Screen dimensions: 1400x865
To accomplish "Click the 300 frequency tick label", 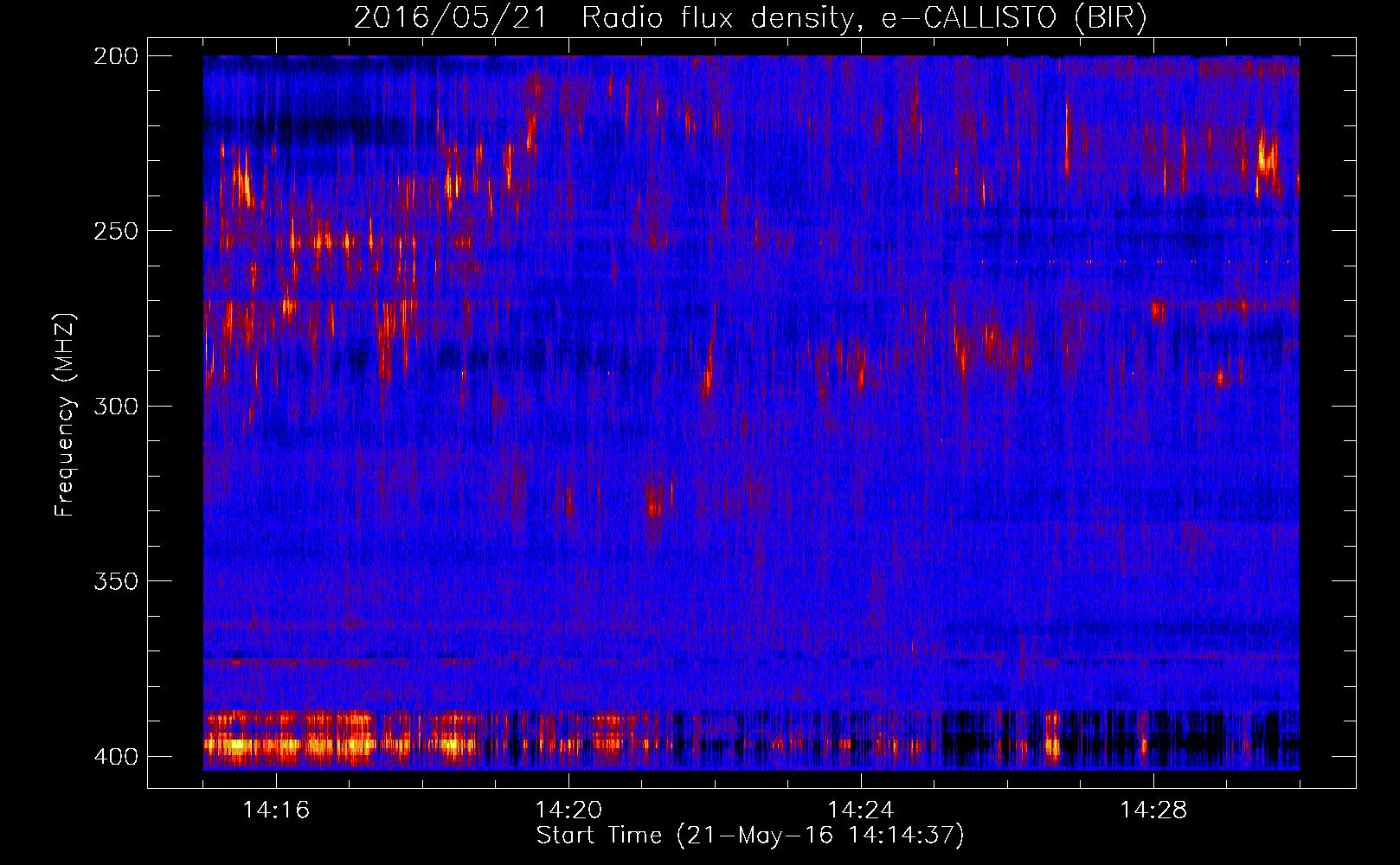I will 115,406.
